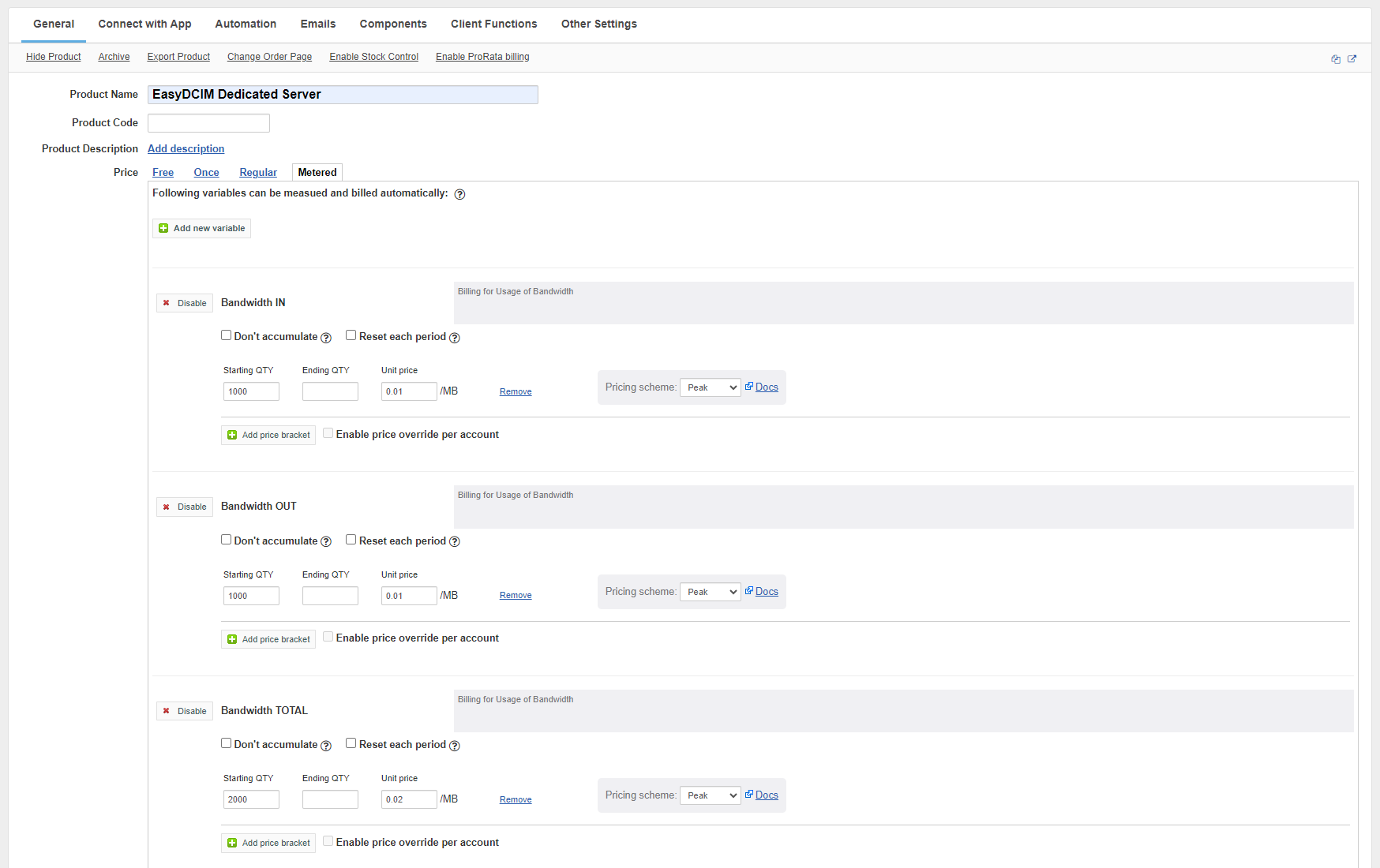Viewport: 1380px width, 868px height.
Task: Enable price override per account for Bandwidth TOTAL
Action: (x=328, y=841)
